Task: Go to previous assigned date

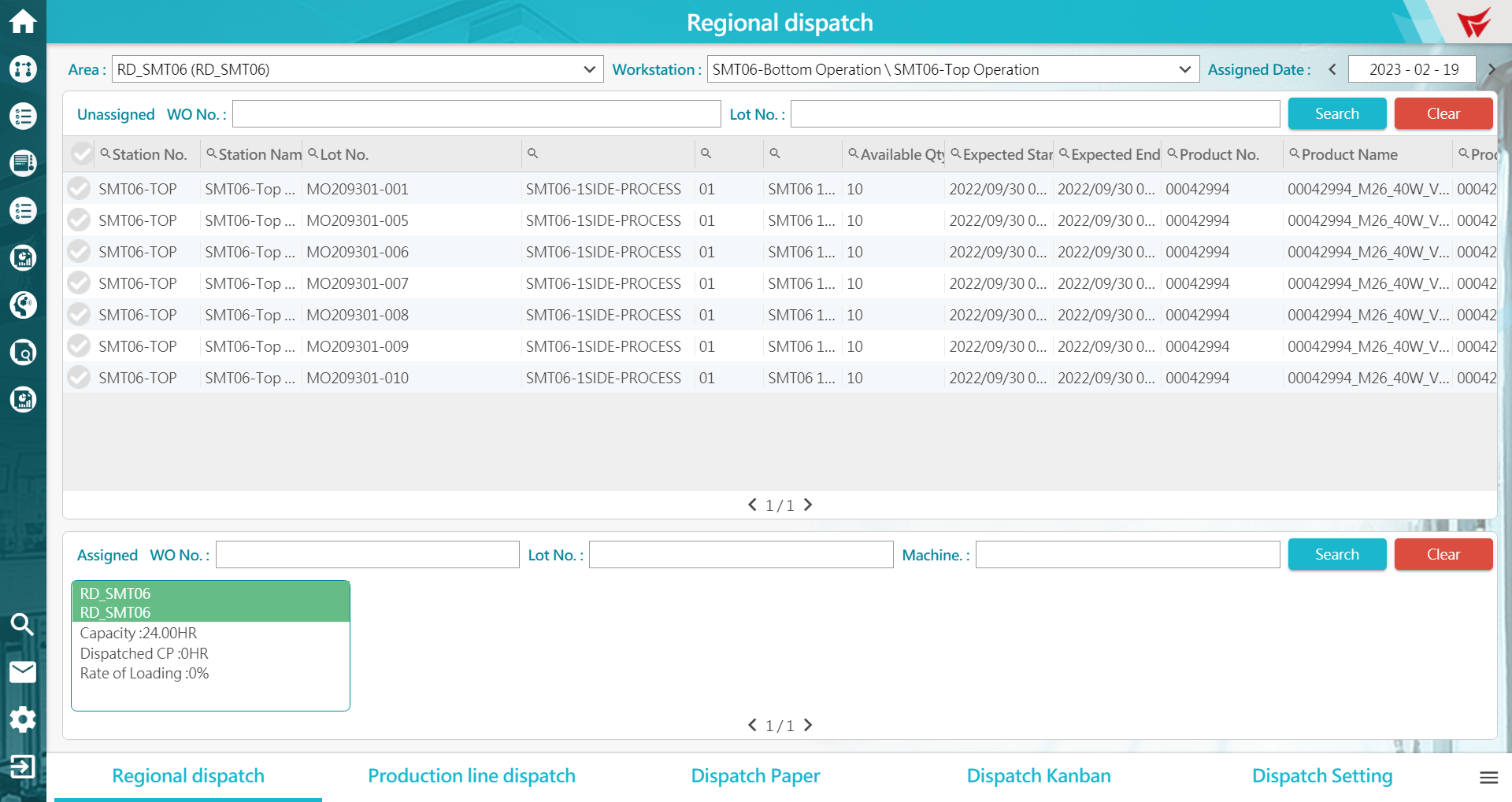Action: tap(1332, 69)
